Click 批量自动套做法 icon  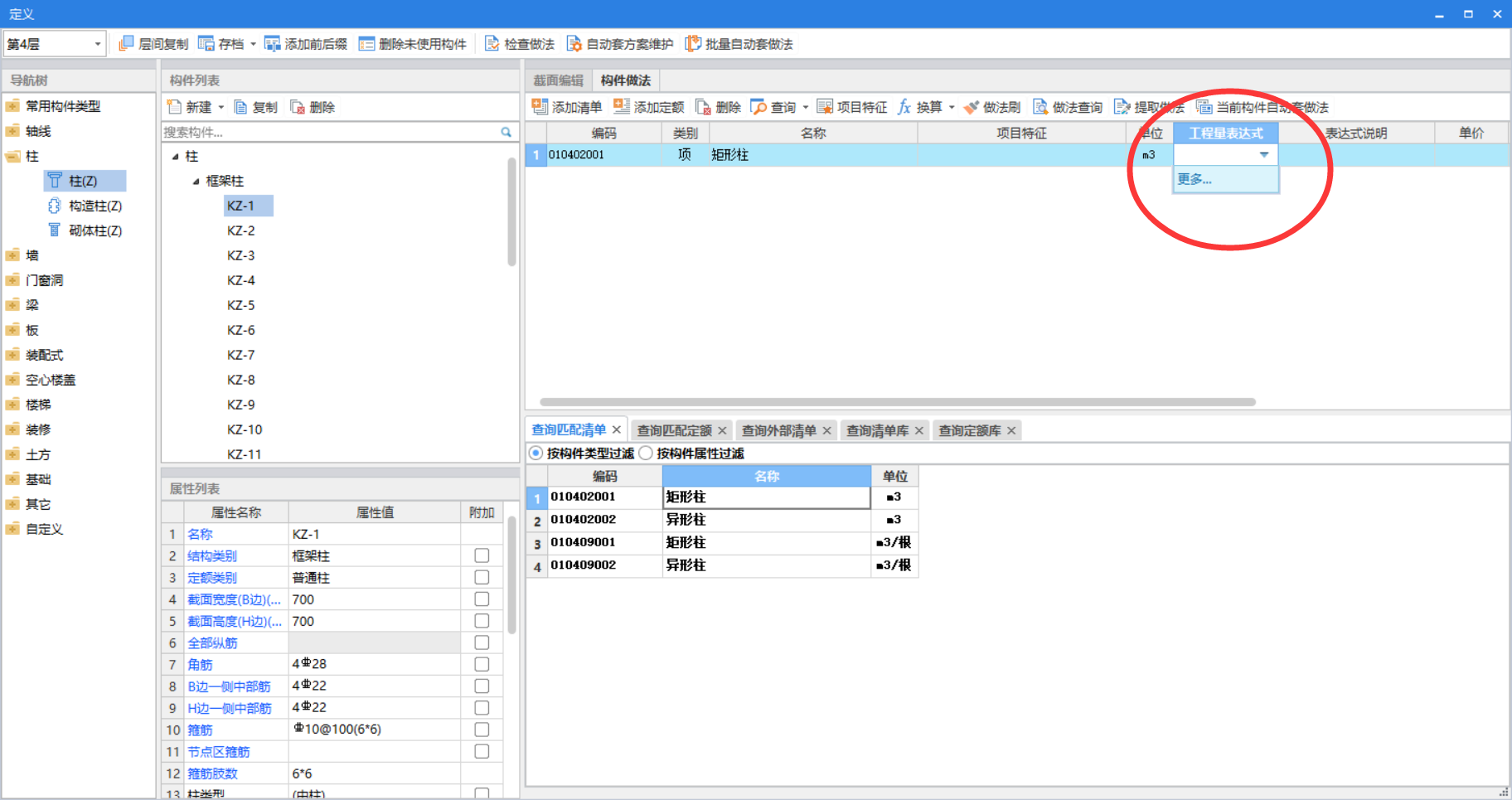click(693, 44)
